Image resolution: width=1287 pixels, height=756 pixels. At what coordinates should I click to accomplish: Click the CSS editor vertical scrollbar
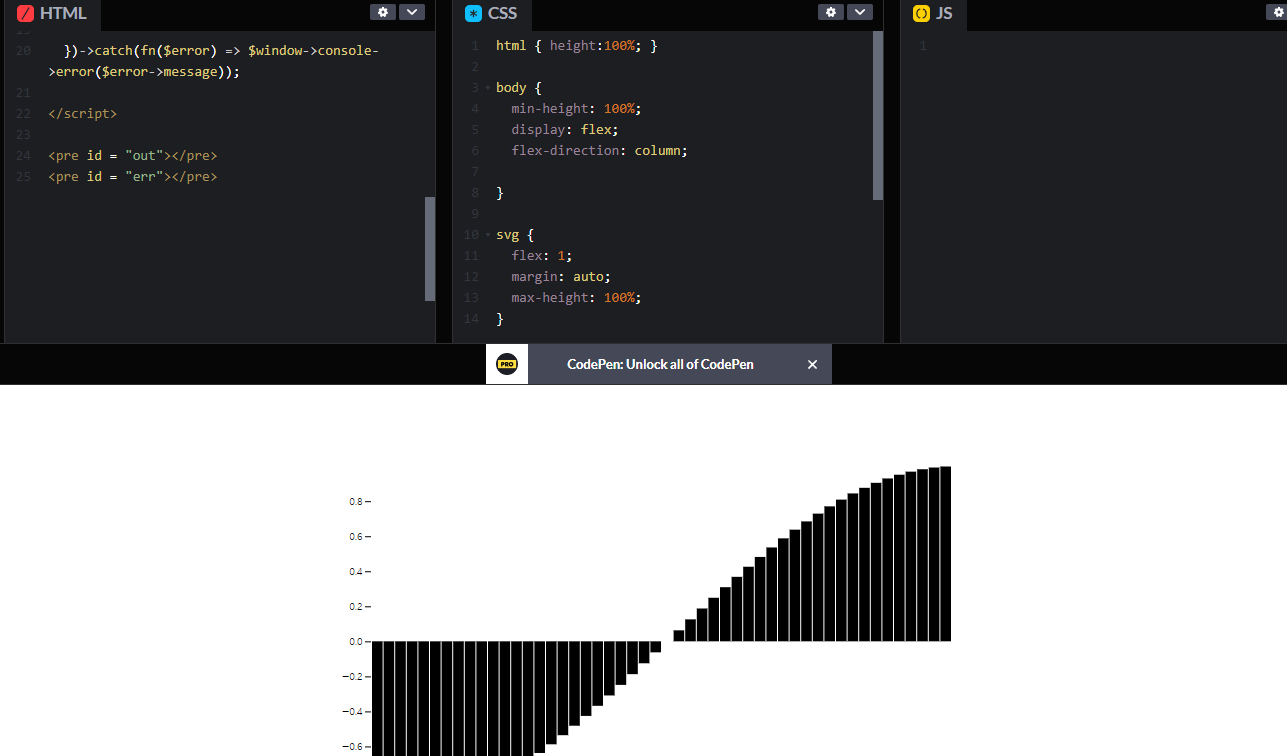click(x=878, y=115)
